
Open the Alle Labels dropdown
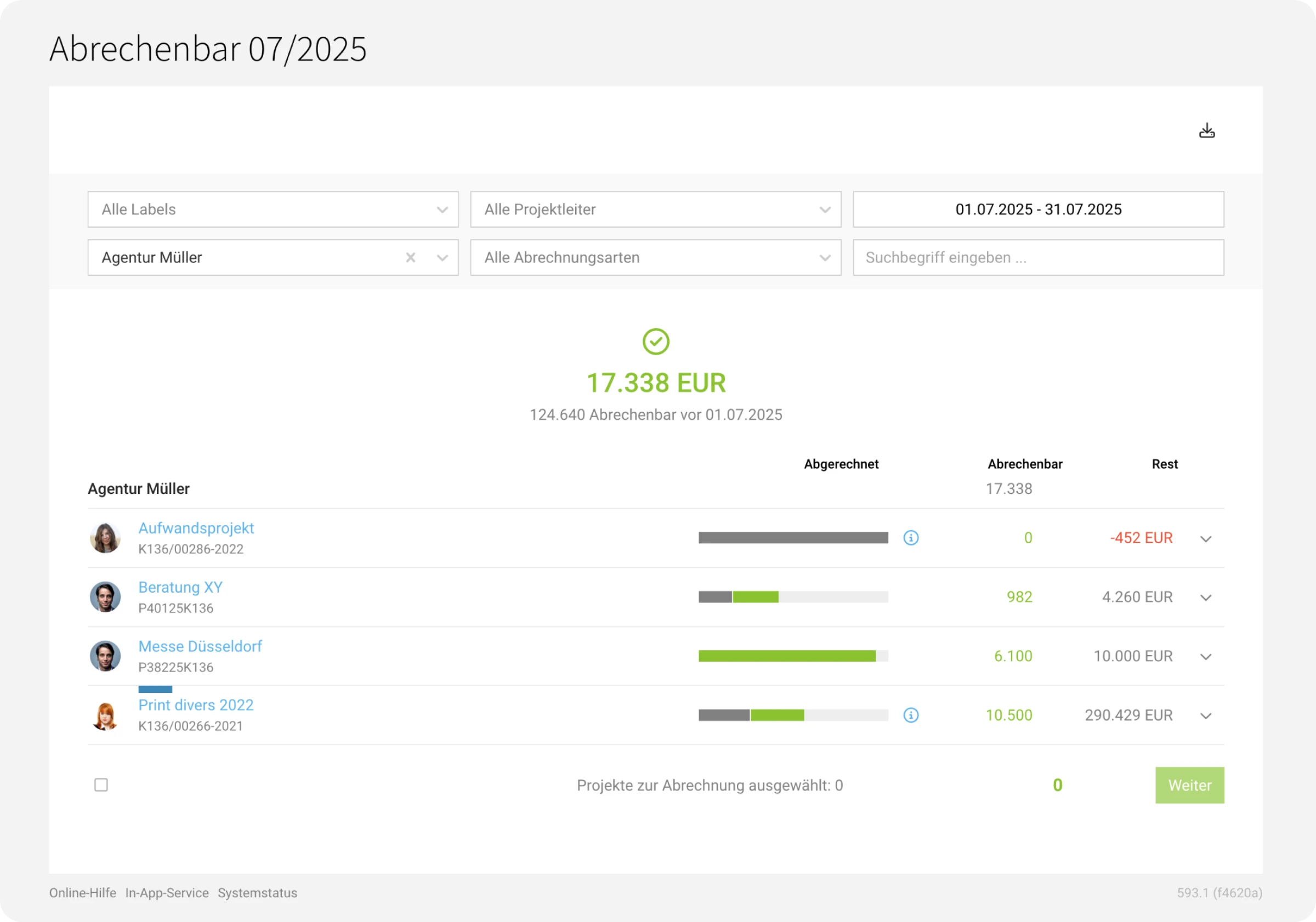[273, 209]
